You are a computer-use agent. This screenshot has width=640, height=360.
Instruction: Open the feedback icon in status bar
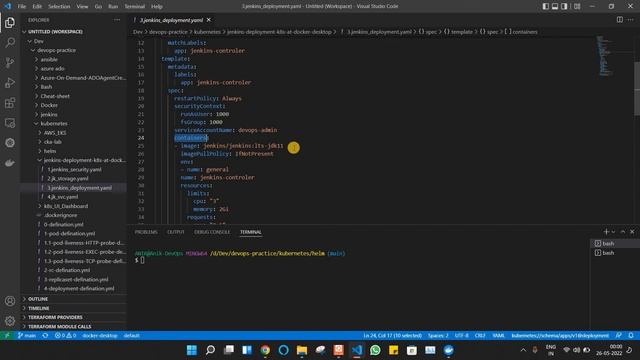click(619, 336)
